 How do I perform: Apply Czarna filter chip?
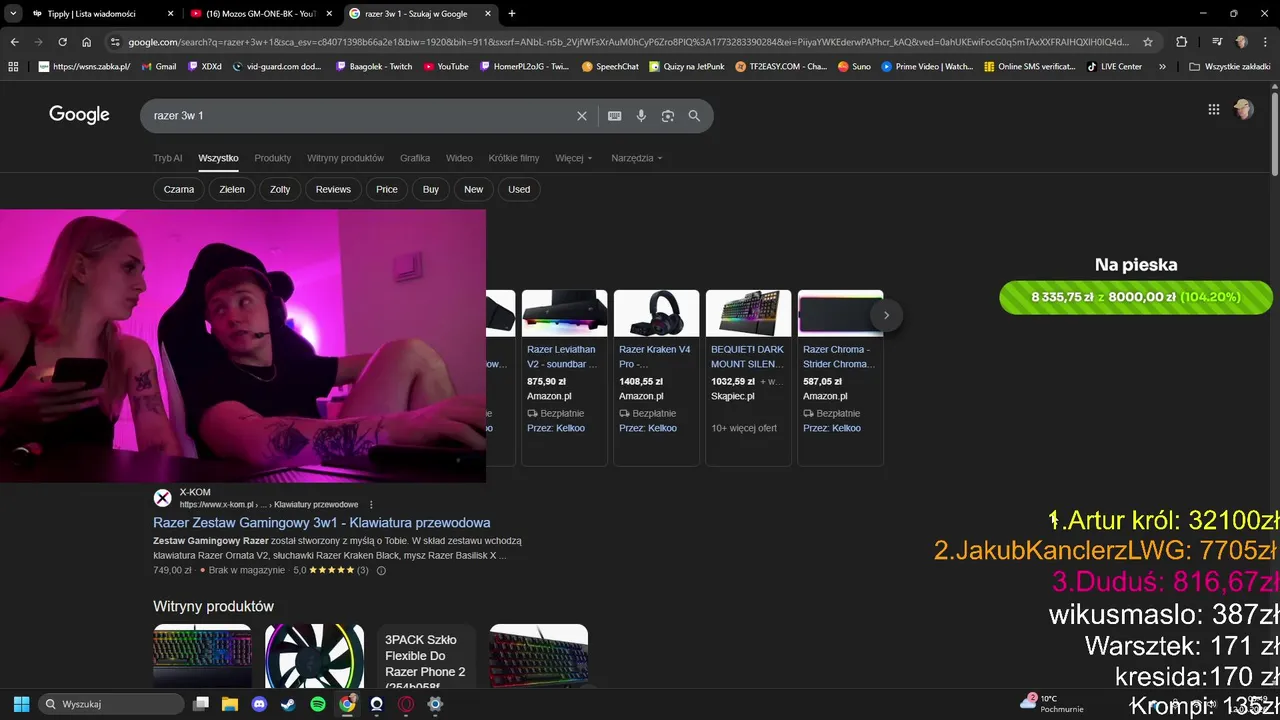point(179,189)
